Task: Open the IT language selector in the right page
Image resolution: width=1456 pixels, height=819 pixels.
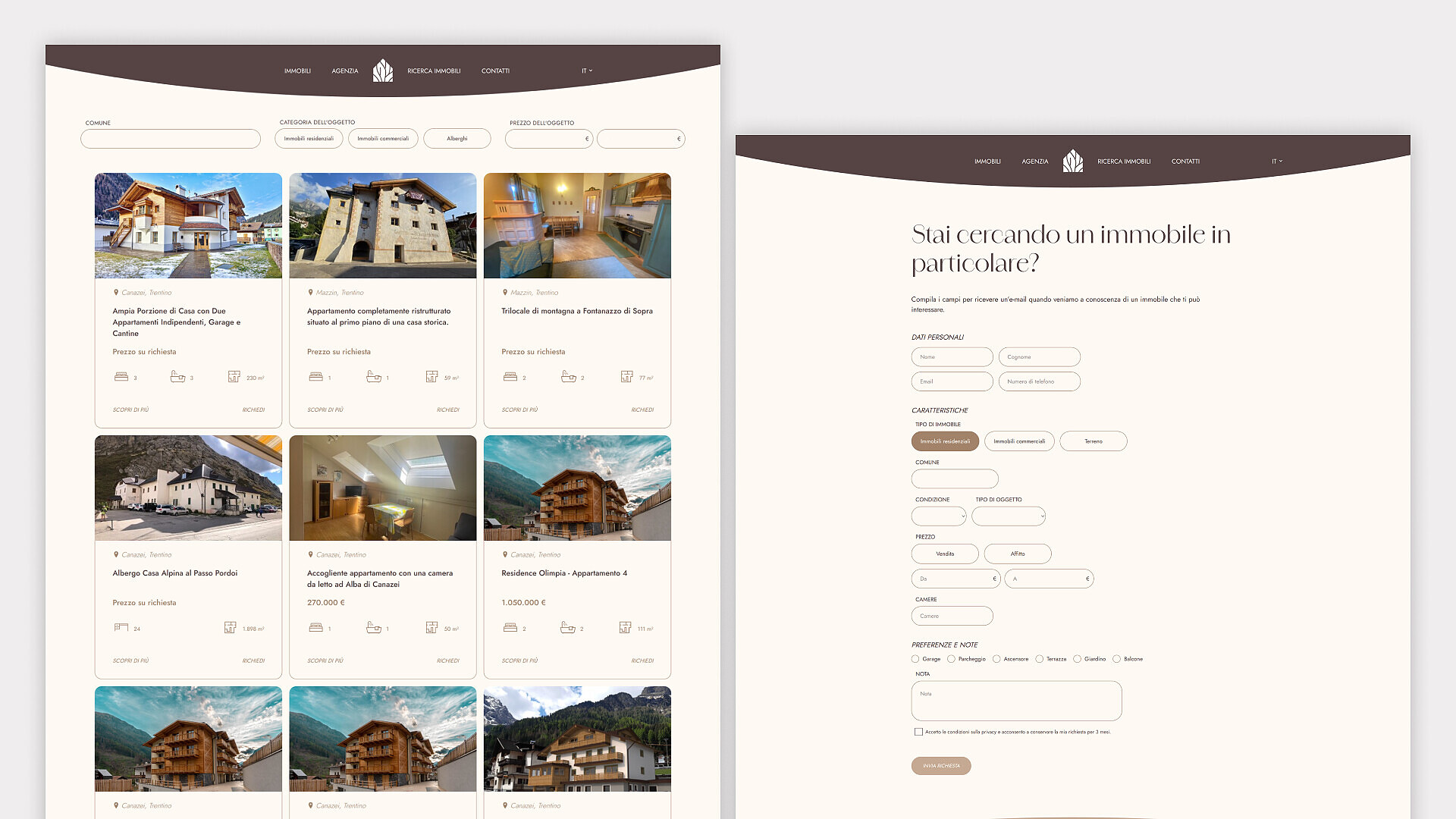Action: (x=1277, y=161)
